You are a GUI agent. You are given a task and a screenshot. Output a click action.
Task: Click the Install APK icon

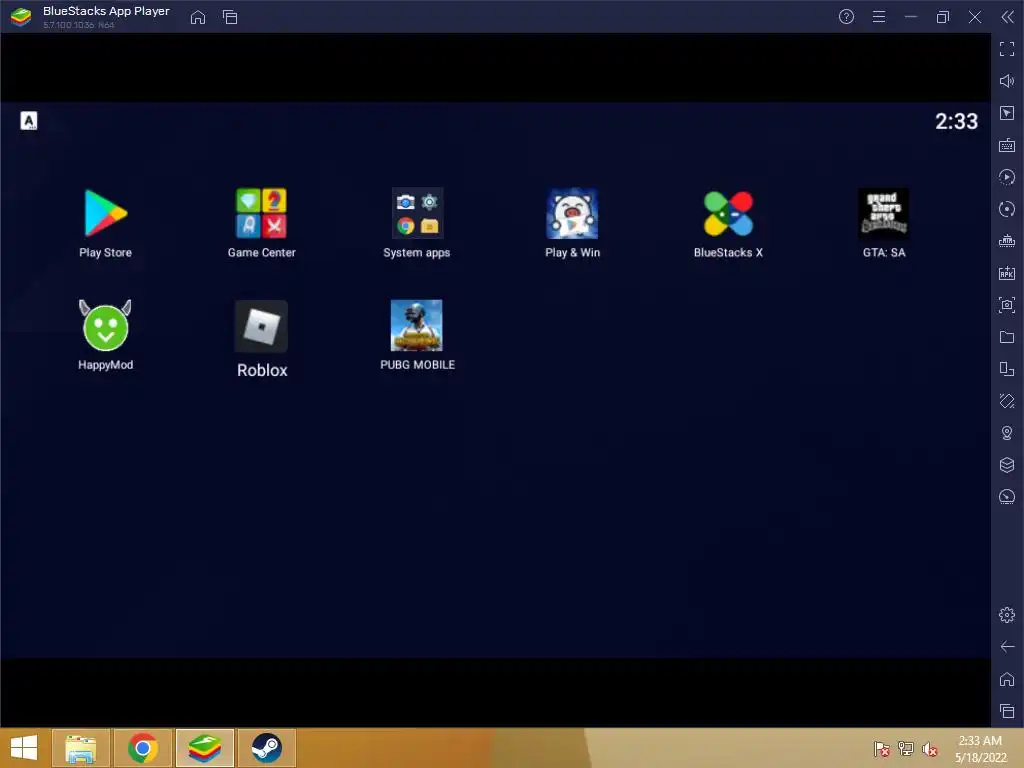point(1007,273)
